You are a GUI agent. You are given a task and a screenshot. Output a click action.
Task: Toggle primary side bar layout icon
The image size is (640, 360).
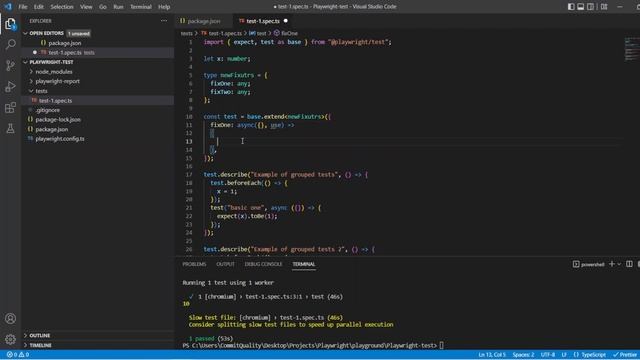click(x=571, y=7)
